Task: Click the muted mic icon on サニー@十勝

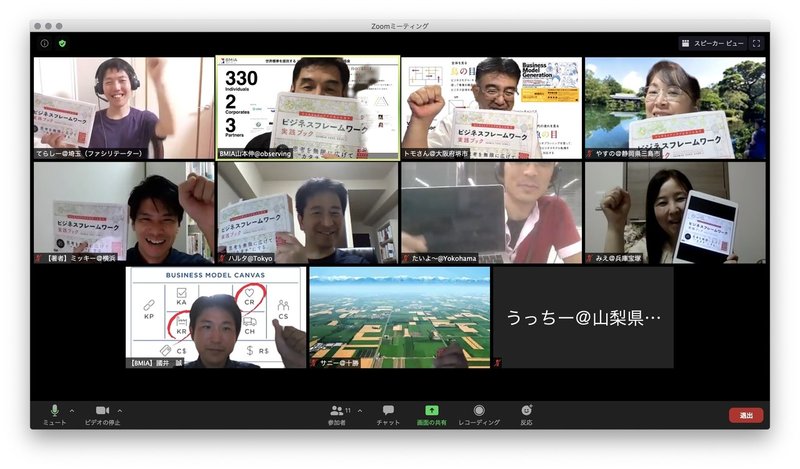Action: click(314, 363)
